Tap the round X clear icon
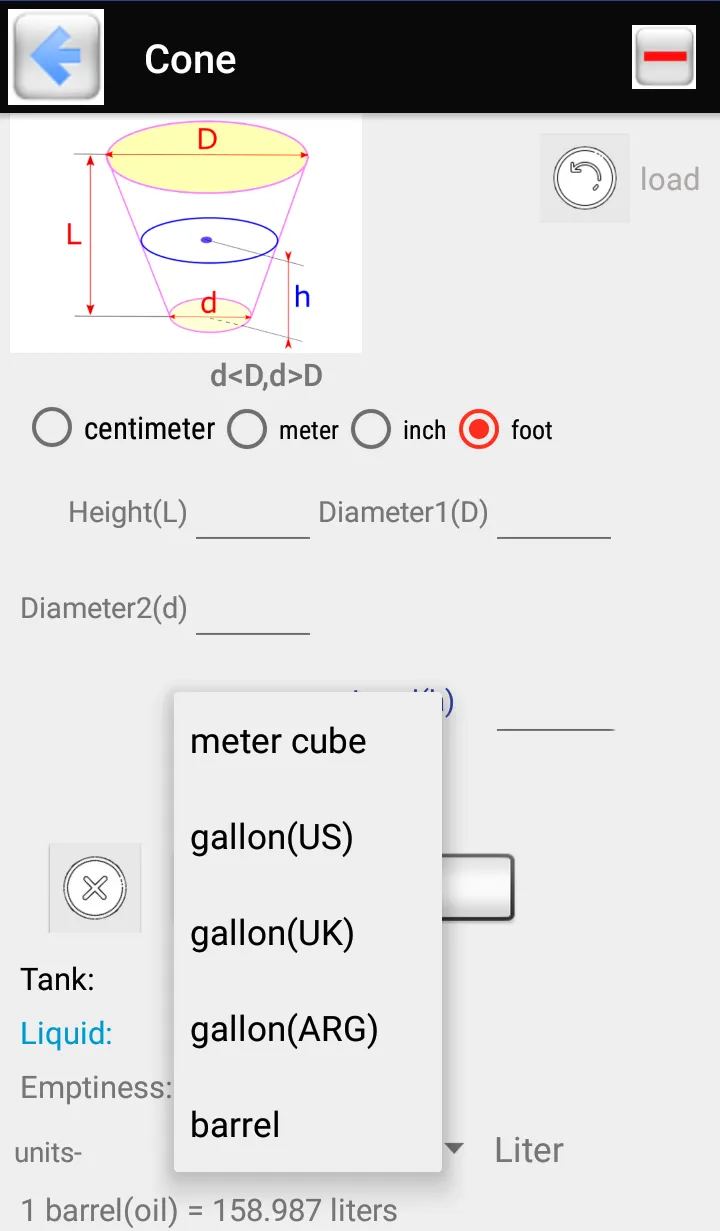720x1231 pixels. (95, 887)
